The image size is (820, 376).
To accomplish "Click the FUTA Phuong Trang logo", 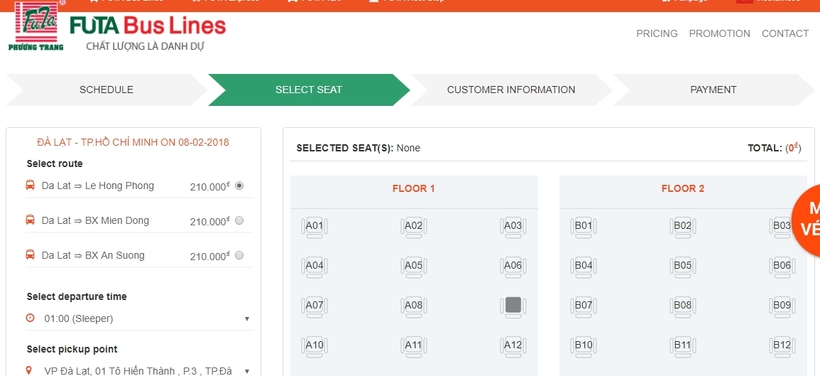I will [x=36, y=26].
